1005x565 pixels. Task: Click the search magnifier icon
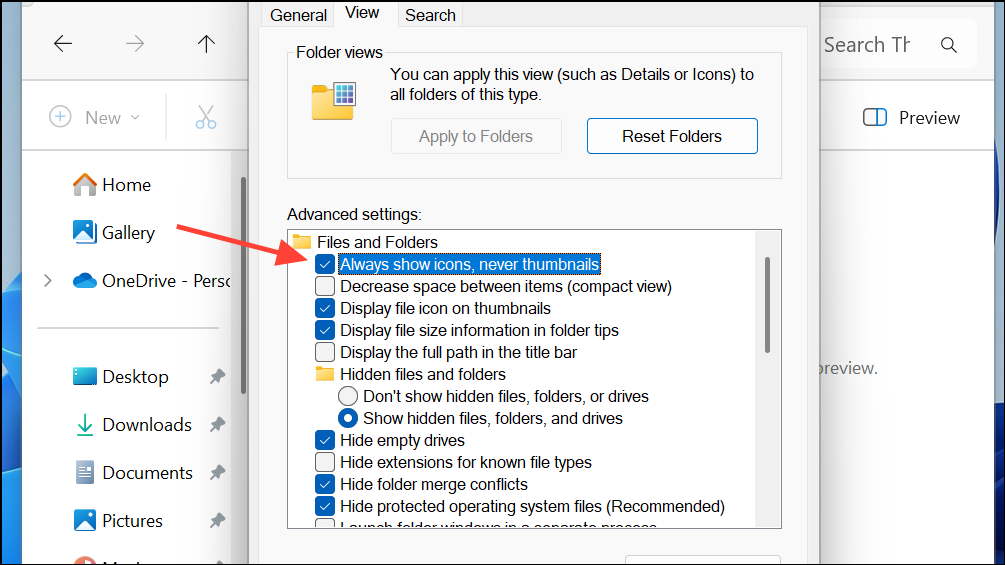948,45
